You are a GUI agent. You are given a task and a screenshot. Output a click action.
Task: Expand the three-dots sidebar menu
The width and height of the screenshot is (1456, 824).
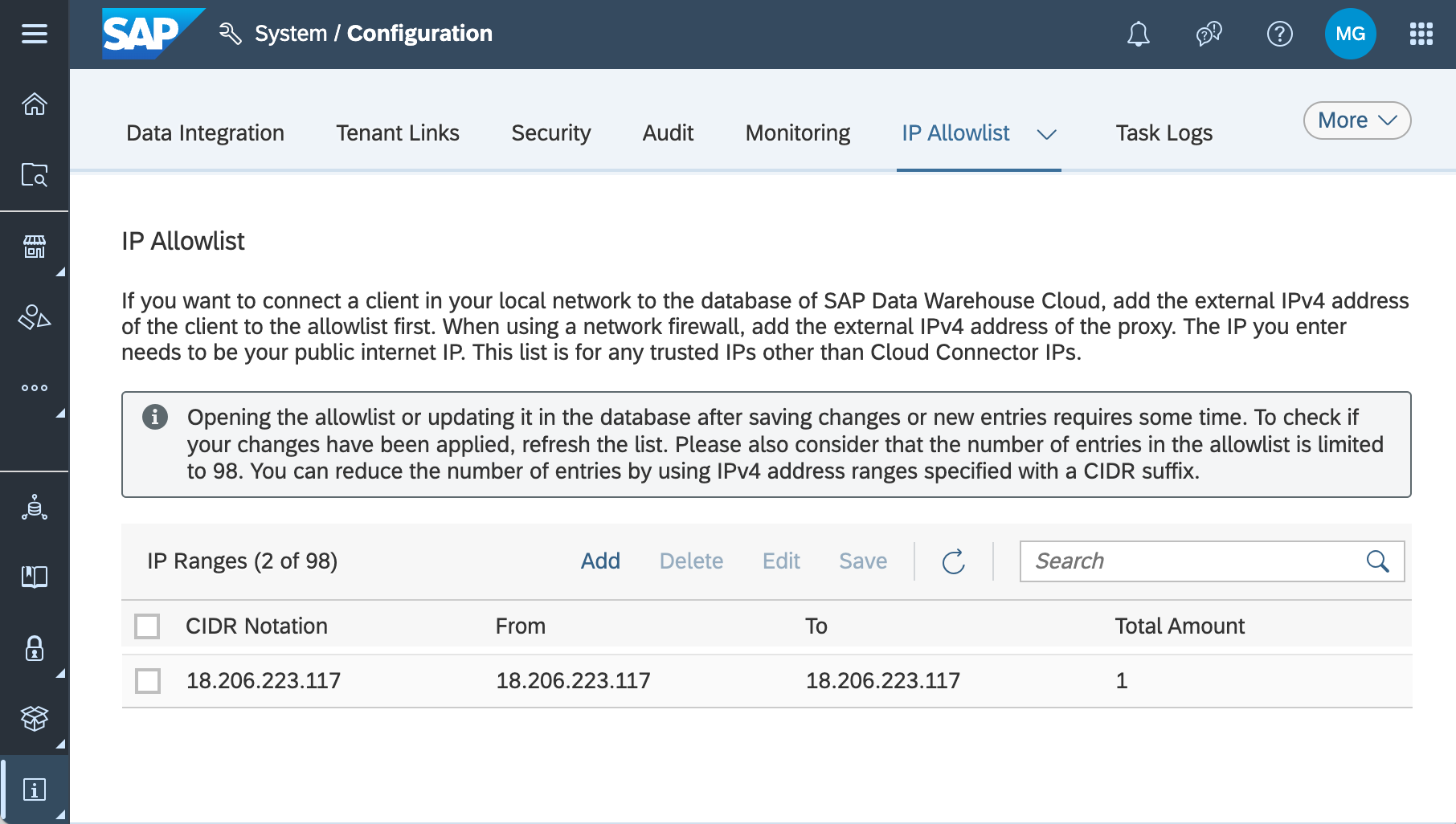(x=35, y=388)
